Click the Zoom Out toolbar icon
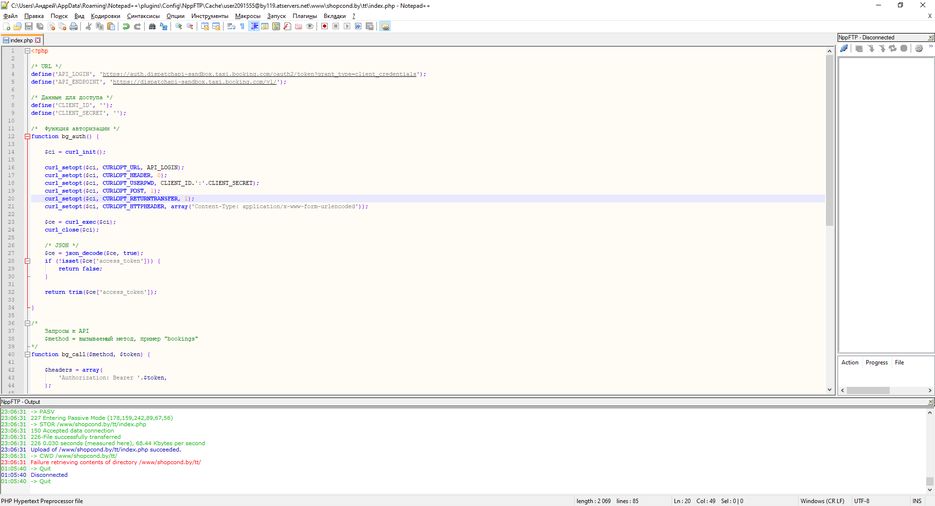This screenshot has width=935, height=506. 190,26
